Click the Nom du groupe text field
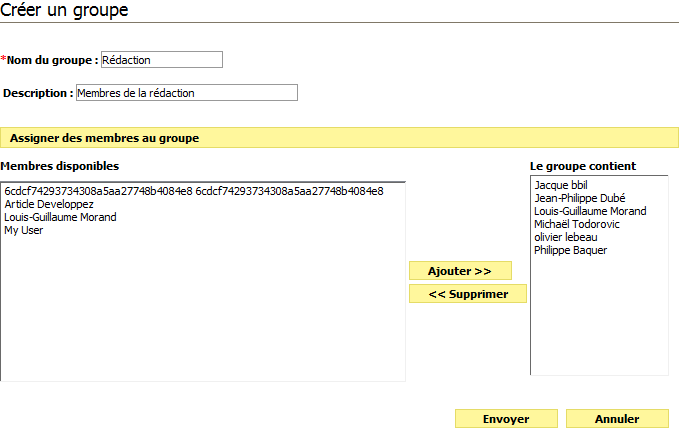 161,60
